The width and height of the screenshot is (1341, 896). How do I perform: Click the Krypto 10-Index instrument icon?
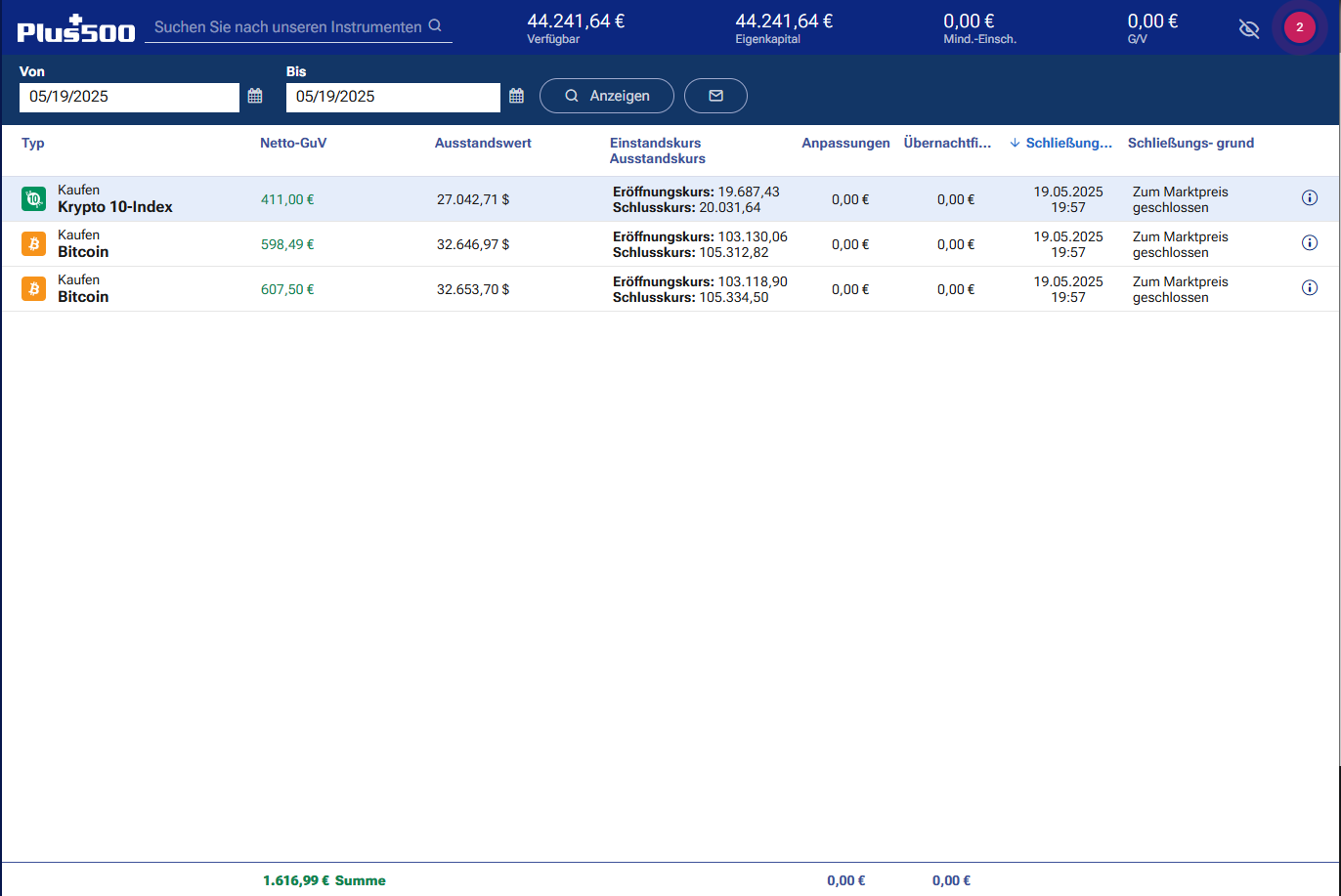click(x=33, y=199)
